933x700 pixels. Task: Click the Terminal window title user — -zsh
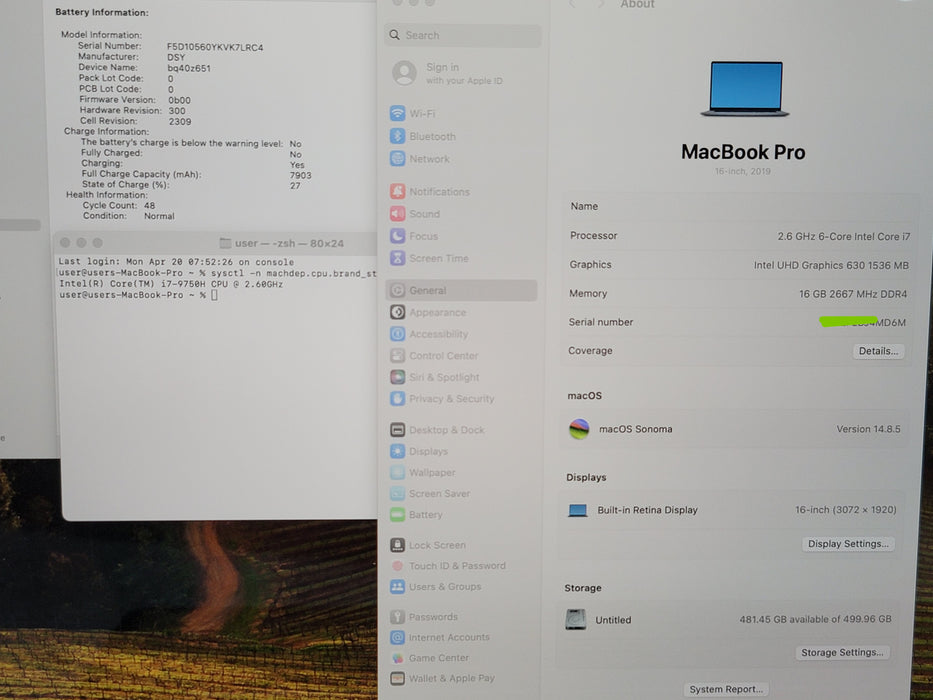click(289, 243)
